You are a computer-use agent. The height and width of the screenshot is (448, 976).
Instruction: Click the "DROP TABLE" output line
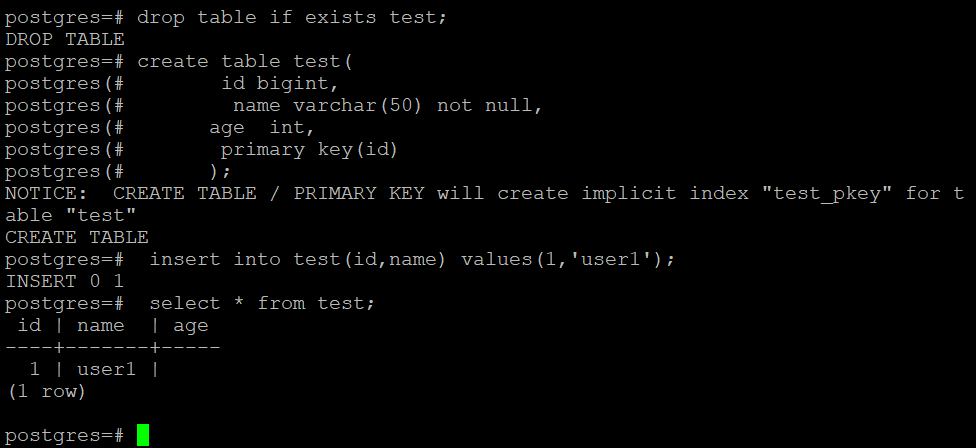65,40
